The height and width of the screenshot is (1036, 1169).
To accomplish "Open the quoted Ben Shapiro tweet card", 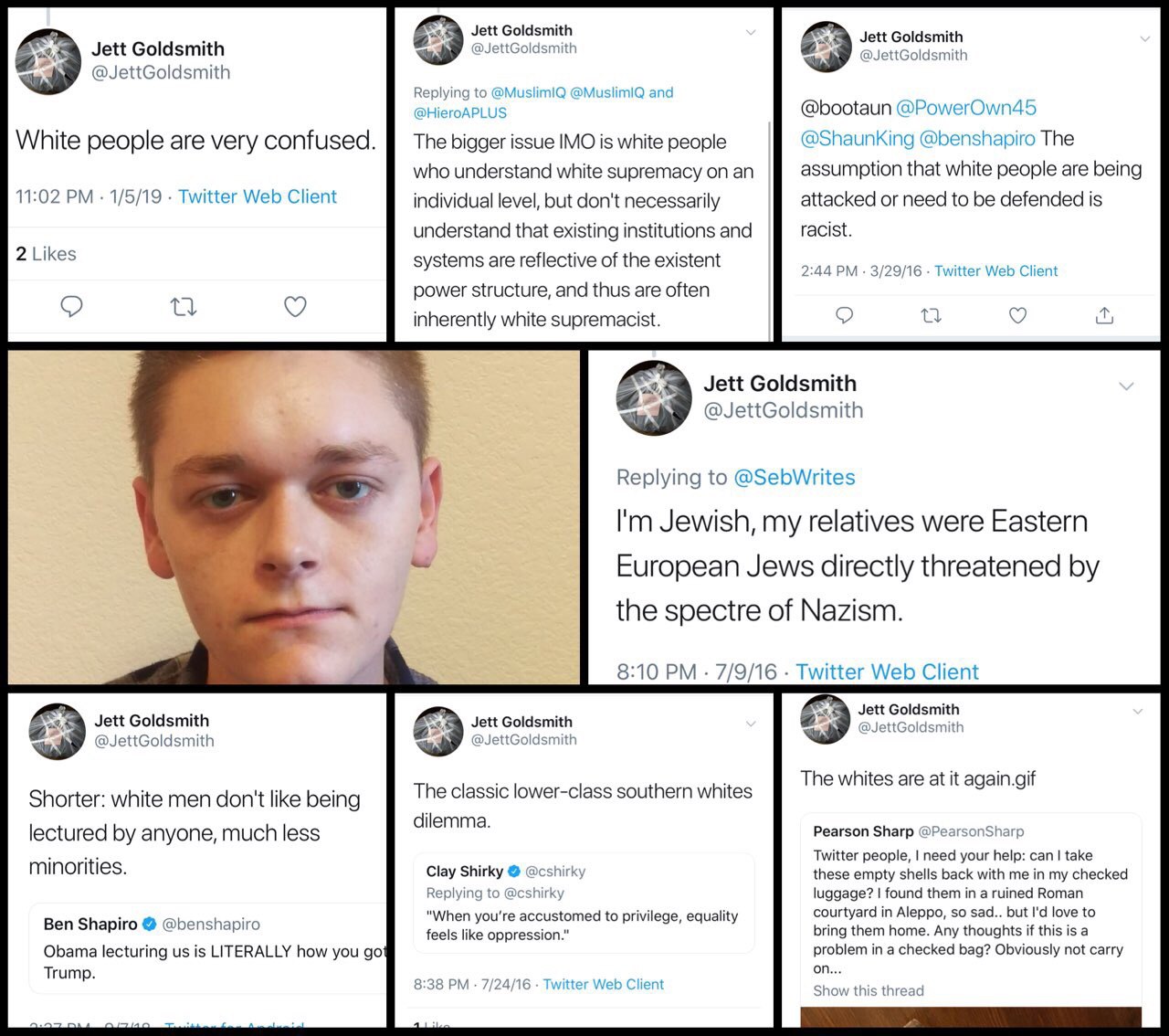I will [207, 948].
